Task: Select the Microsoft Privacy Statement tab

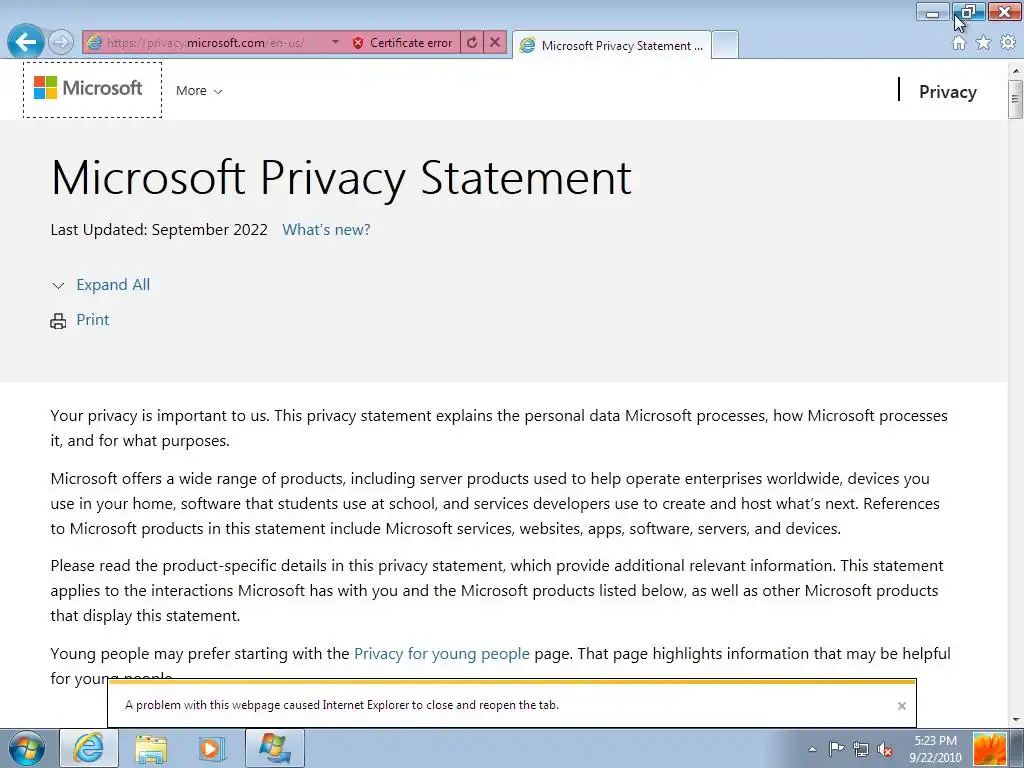Action: click(x=612, y=45)
